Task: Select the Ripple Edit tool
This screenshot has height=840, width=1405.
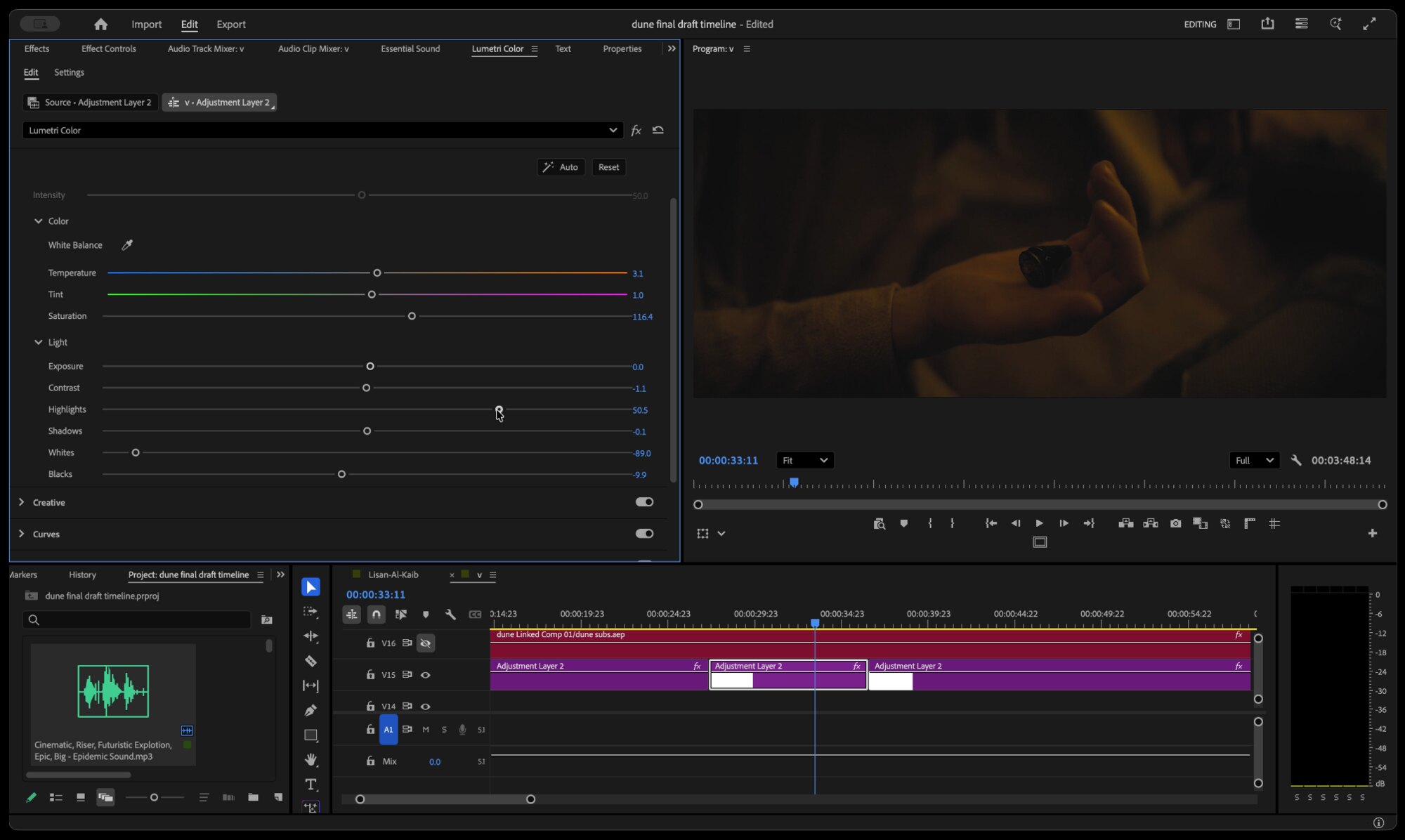Action: (311, 636)
